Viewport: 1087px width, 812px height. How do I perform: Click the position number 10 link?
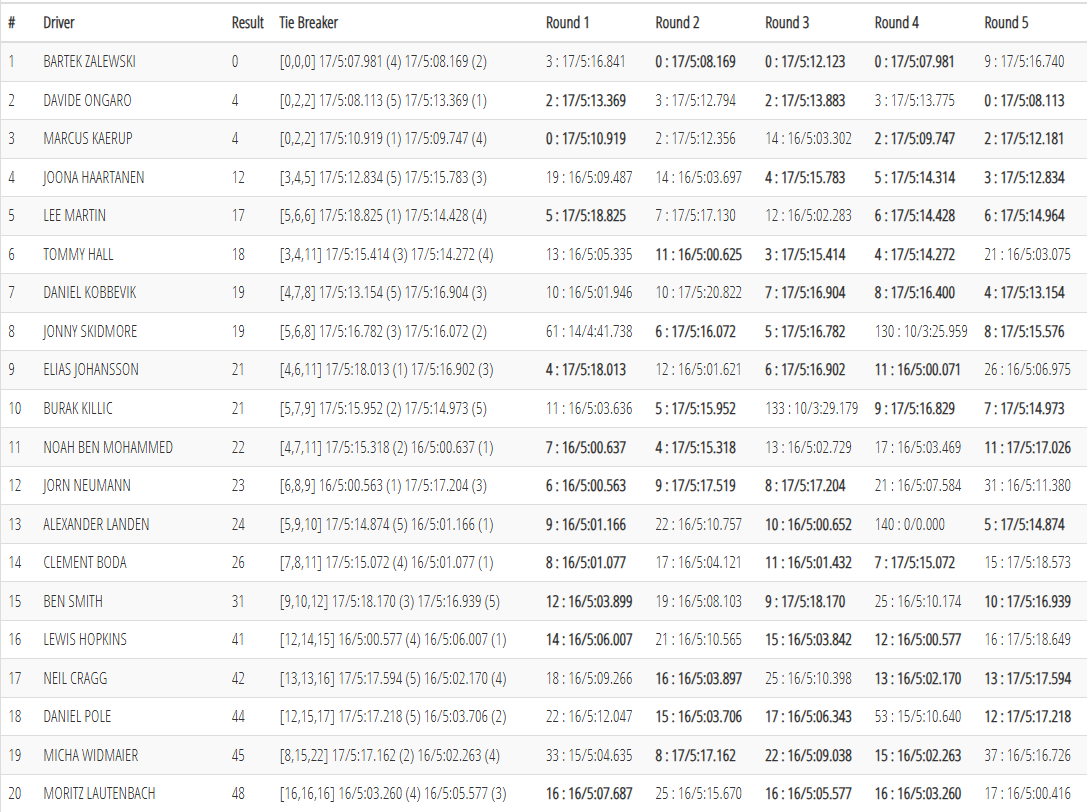(14, 409)
